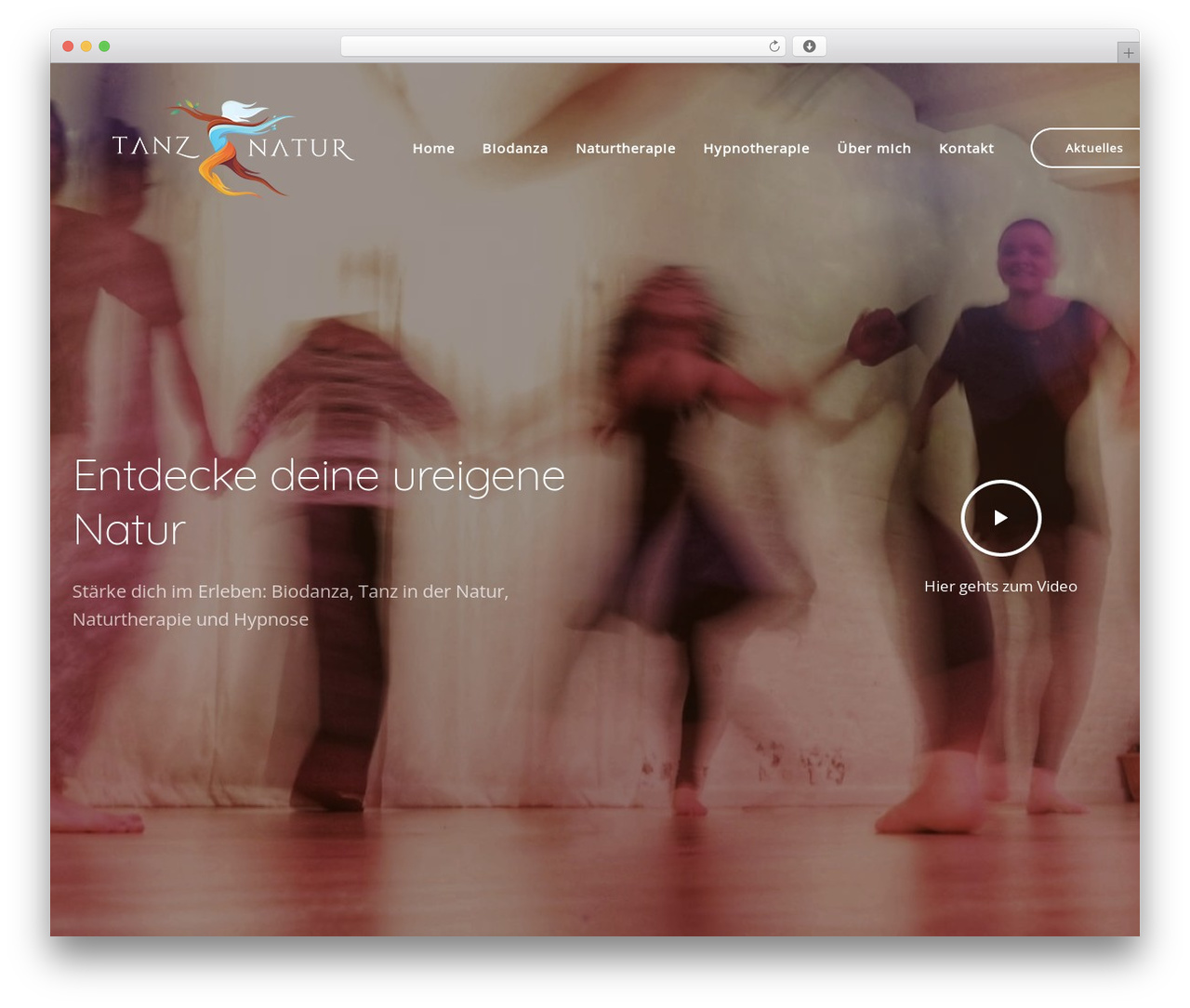The width and height of the screenshot is (1190, 1008).
Task: Click the Aktuelles outlined button
Action: click(x=1086, y=148)
